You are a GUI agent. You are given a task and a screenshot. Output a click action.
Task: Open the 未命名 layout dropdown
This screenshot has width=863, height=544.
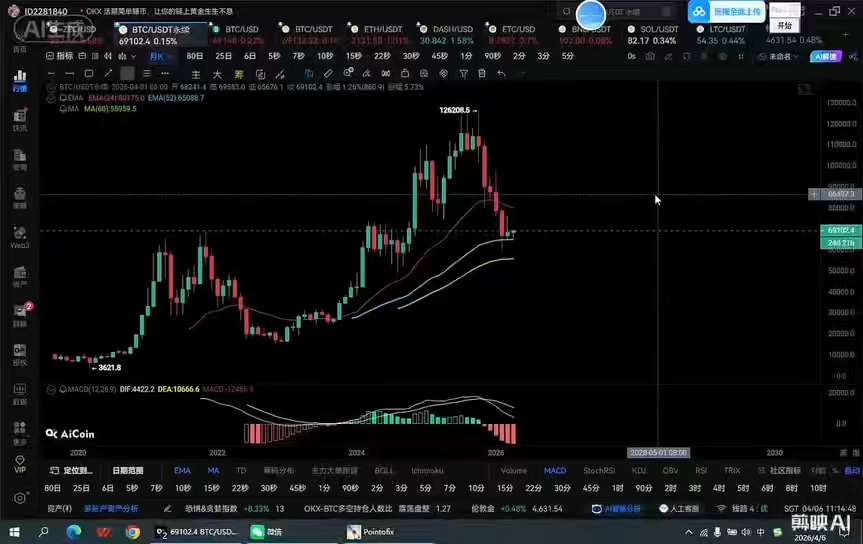pyautogui.click(x=778, y=56)
